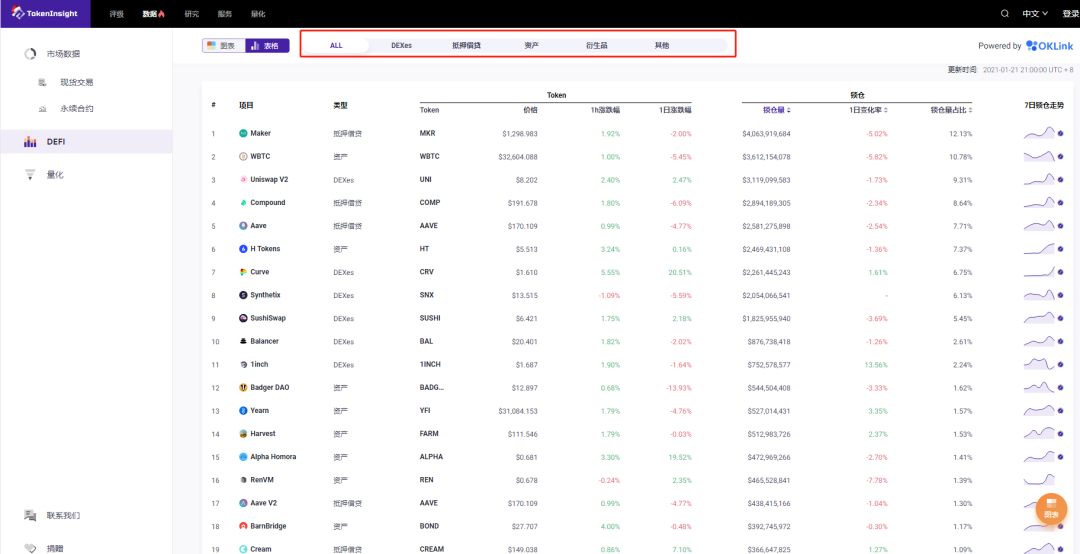Viewport: 1080px width, 554px height.
Task: Sort by 1日变化率 column header
Action: coord(868,110)
